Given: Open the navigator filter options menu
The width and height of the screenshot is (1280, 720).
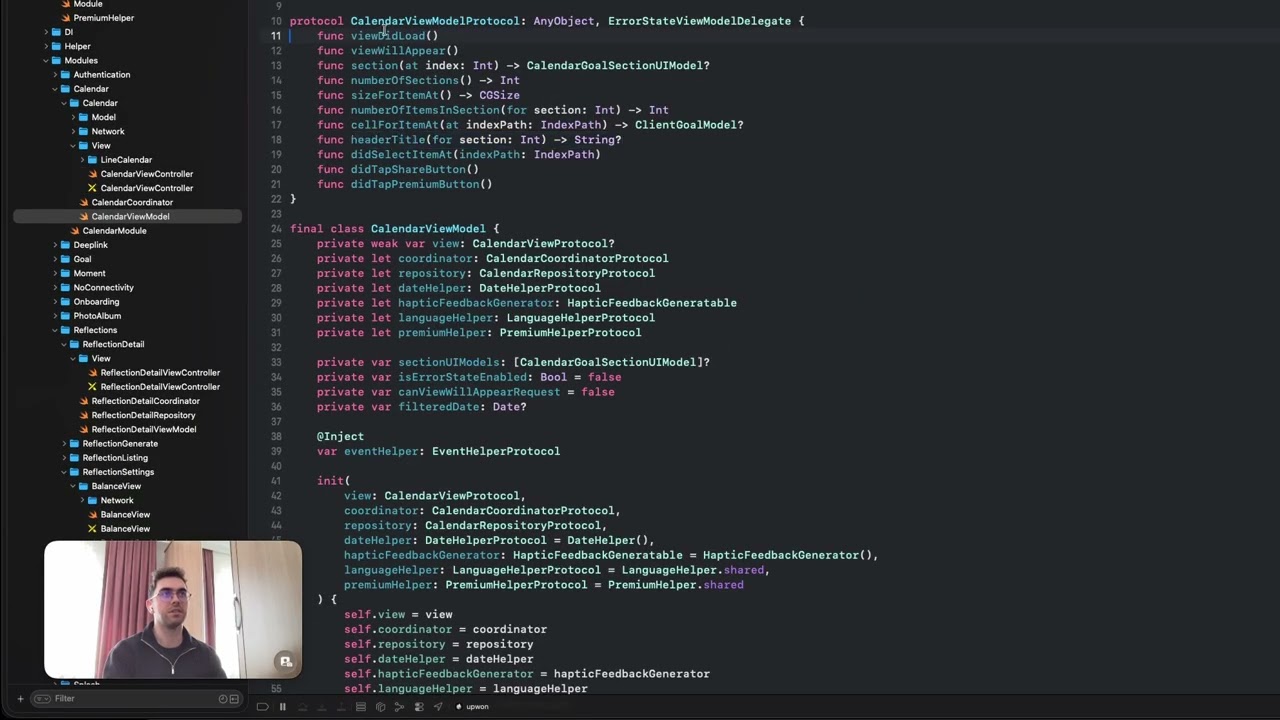Looking at the screenshot, I should (x=41, y=699).
